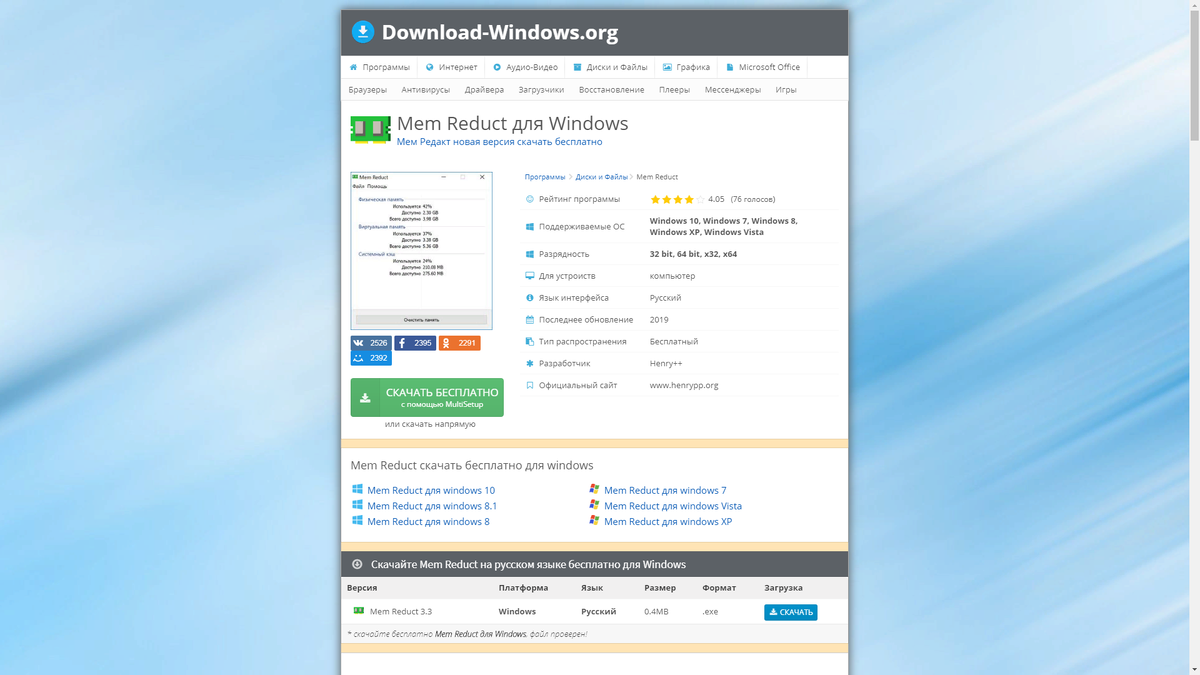Image resolution: width=1200 pixels, height=675 pixels.
Task: Click the Разрядность Windows icon
Action: tap(530, 254)
